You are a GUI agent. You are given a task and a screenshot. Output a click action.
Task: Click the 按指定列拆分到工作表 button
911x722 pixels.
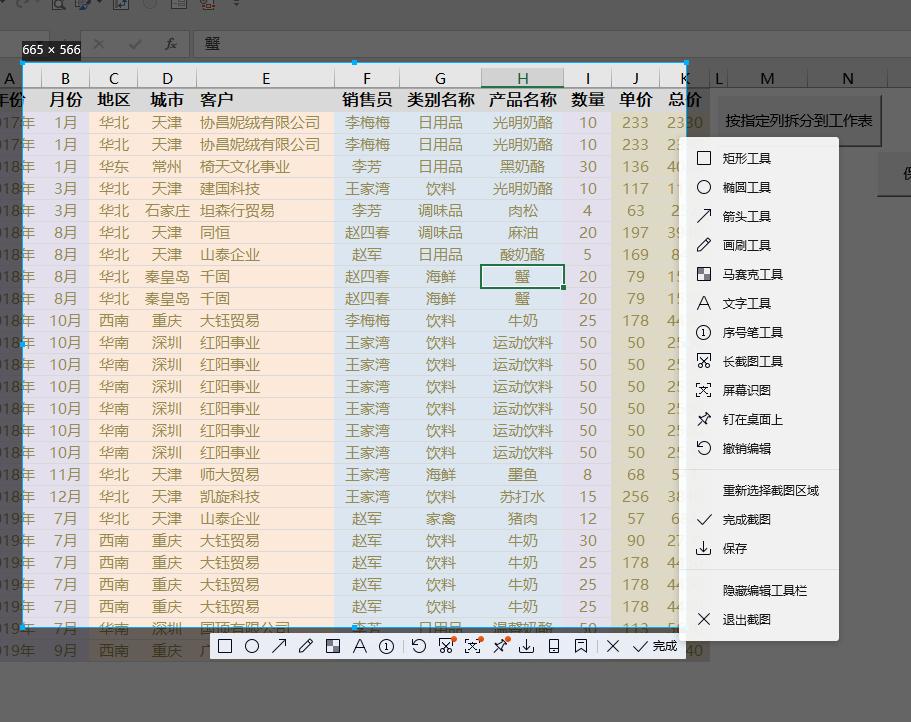point(801,119)
